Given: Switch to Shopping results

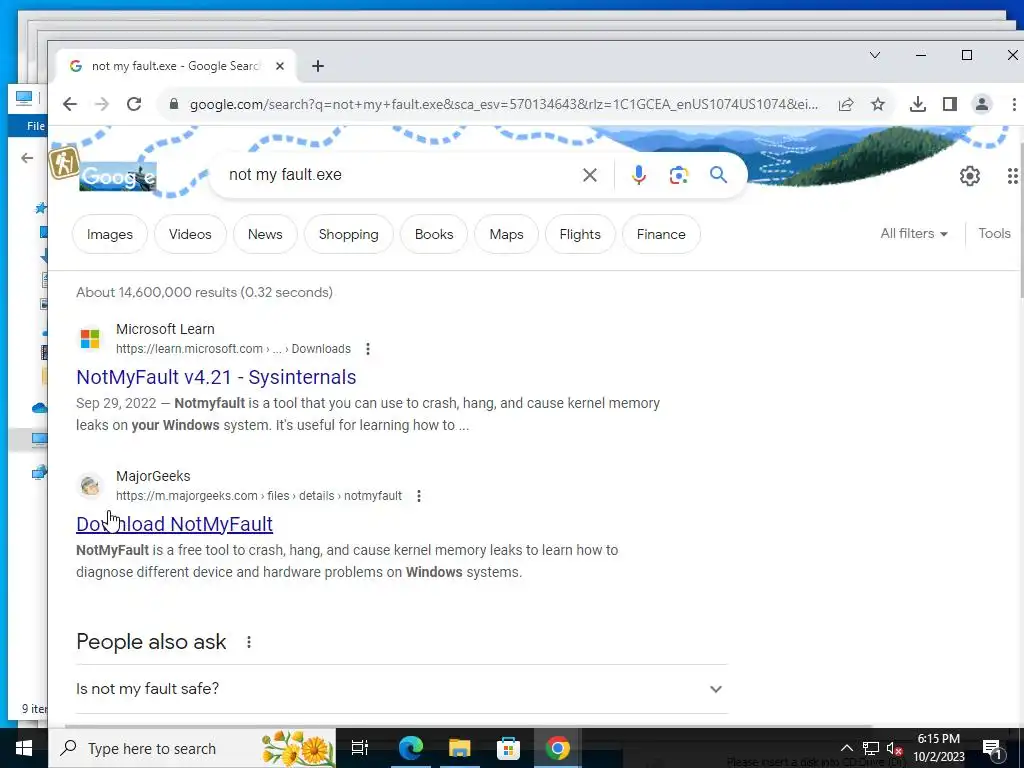Looking at the screenshot, I should 349,234.
